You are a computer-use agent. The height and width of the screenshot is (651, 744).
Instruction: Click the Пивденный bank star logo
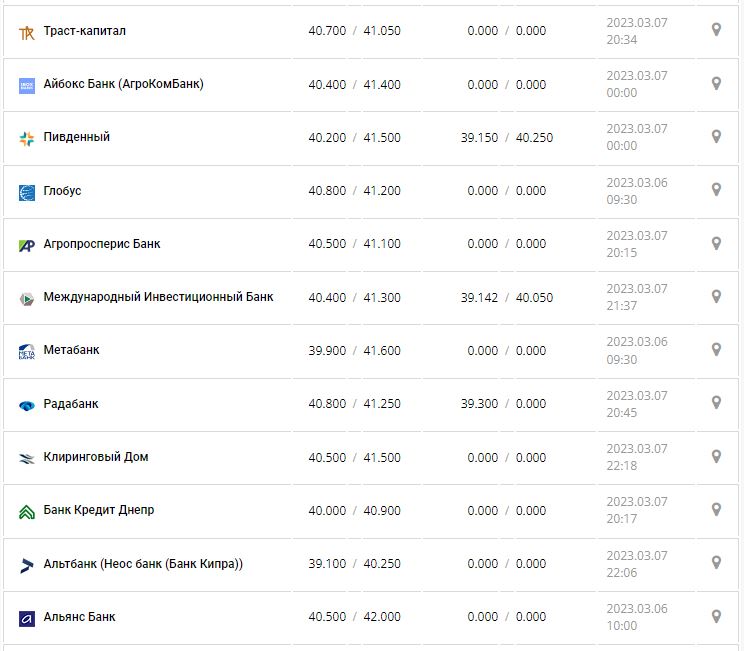click(27, 138)
